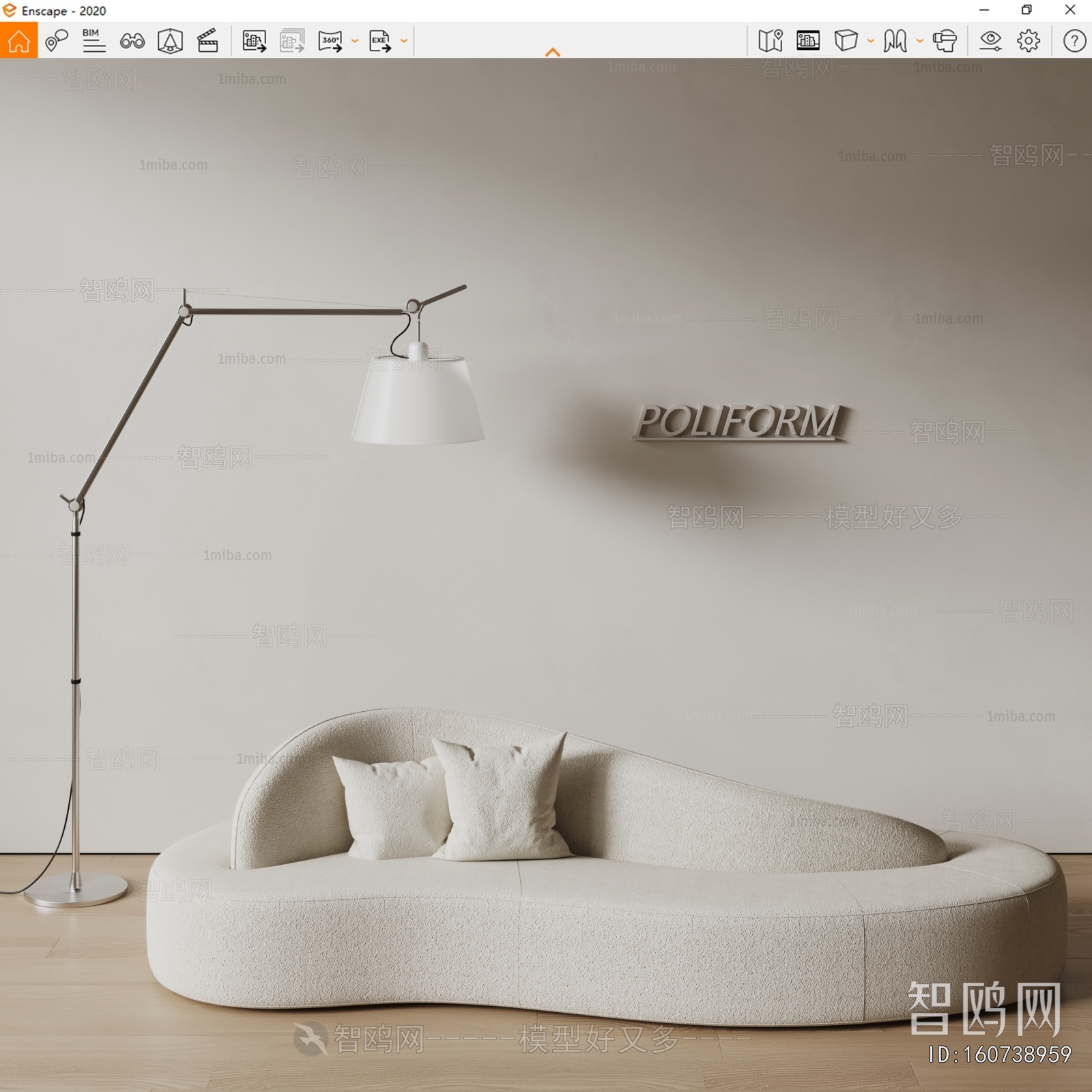Expand the cube view mode dropdown arrow
Image resolution: width=1092 pixels, height=1092 pixels.
pos(871,41)
